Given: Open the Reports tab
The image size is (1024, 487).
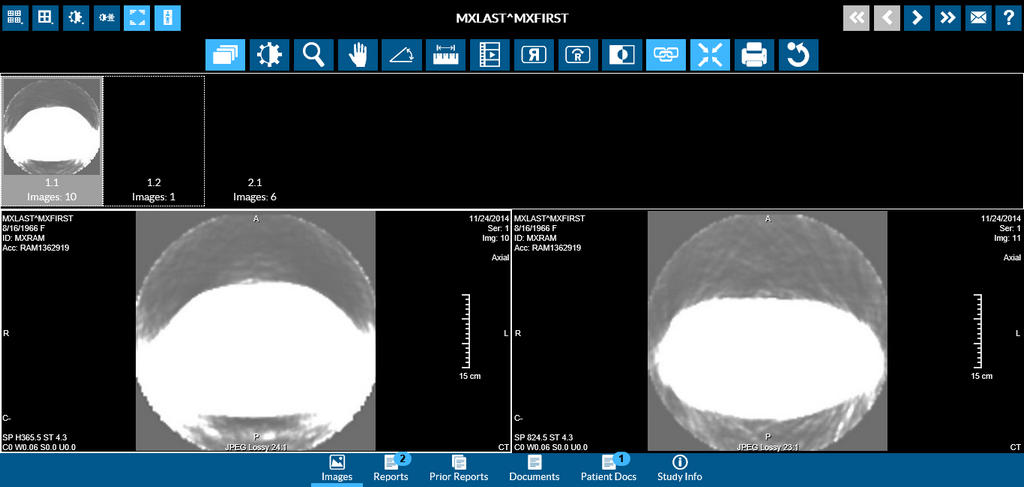Looking at the screenshot, I should (x=391, y=468).
